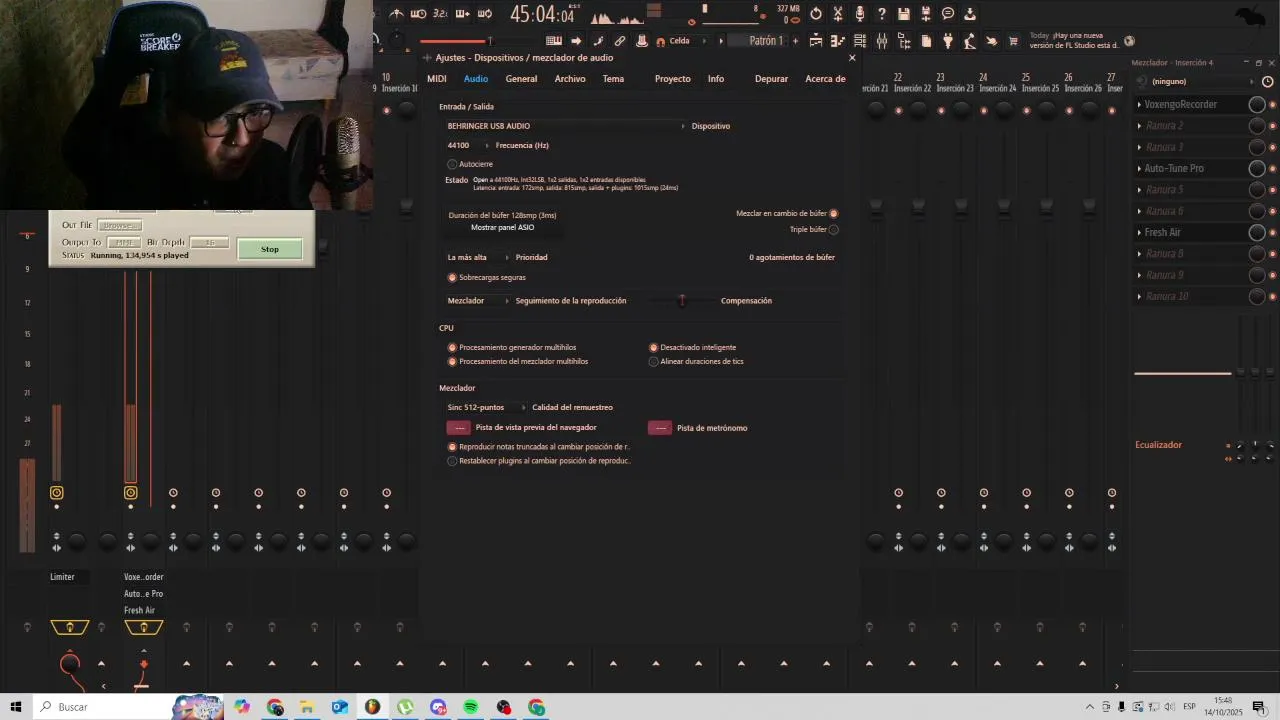The height and width of the screenshot is (720, 1280).
Task: Open Sinc 512-puntos remuestreo dropdown
Action: (486, 407)
